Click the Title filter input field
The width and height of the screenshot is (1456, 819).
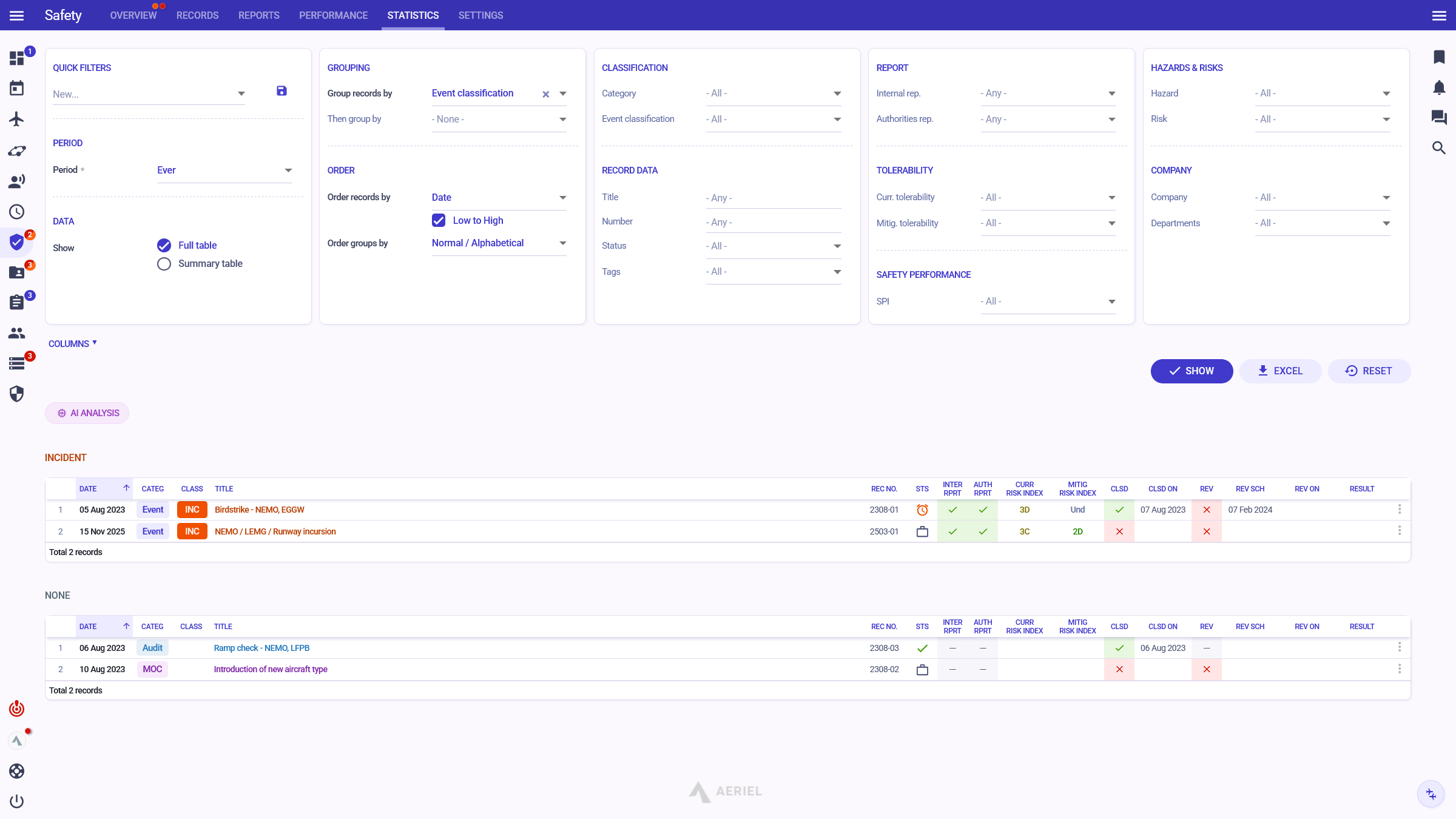click(773, 198)
